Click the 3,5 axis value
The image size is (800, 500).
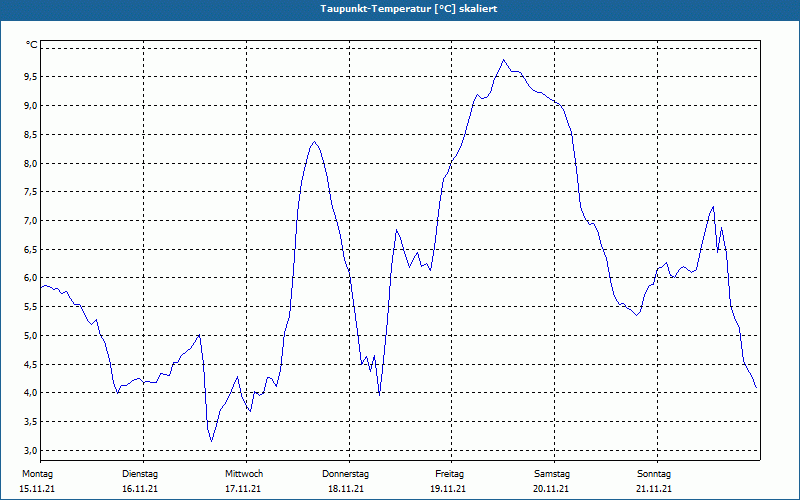[32, 421]
